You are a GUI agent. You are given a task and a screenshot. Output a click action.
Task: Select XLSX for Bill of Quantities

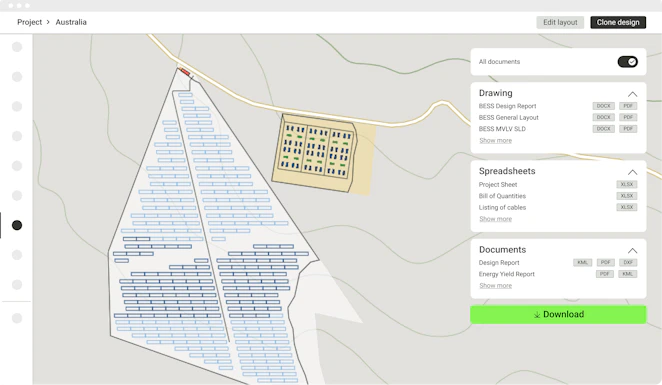[x=627, y=196]
